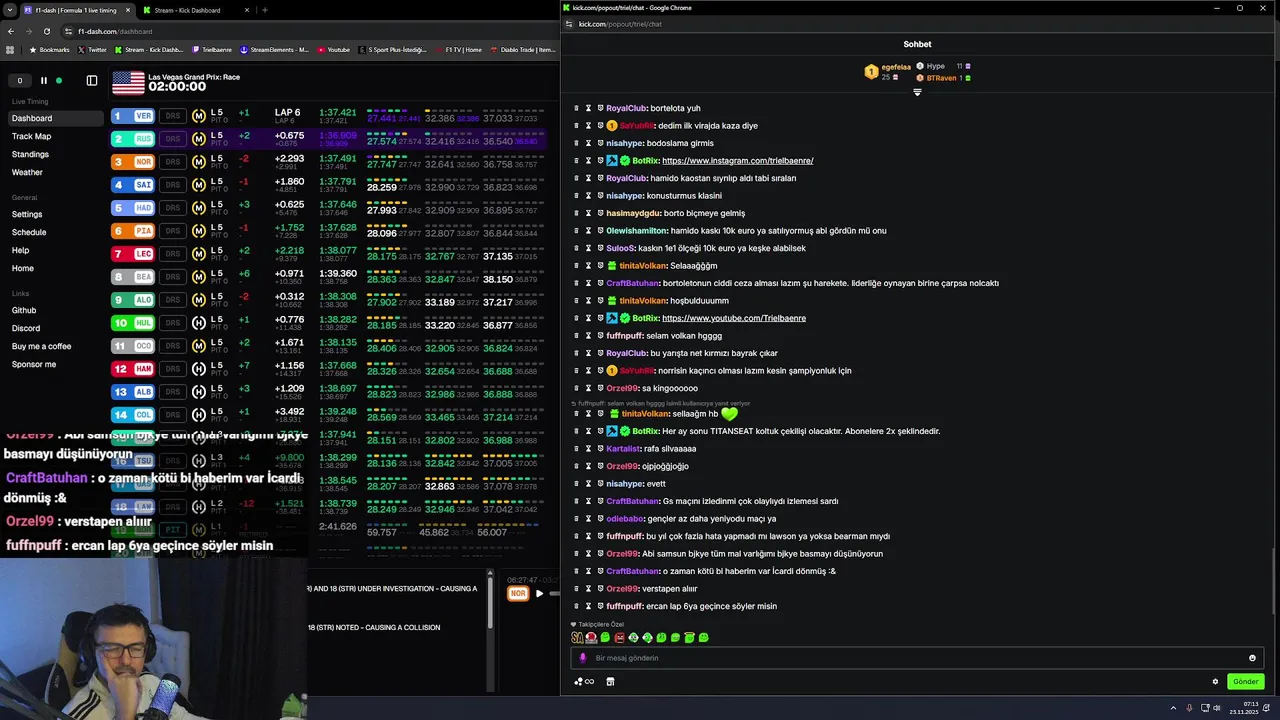
Task: Open Kick chat settings gear
Action: pos(1215,682)
